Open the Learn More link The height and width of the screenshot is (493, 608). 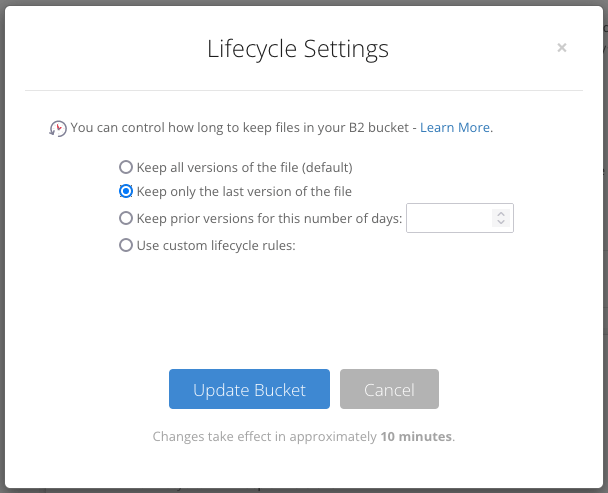[x=455, y=128]
